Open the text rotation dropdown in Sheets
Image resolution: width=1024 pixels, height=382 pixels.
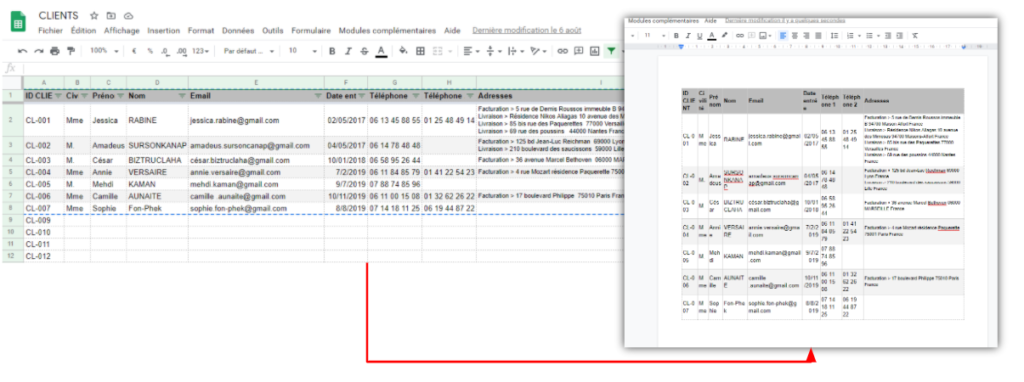pos(538,51)
